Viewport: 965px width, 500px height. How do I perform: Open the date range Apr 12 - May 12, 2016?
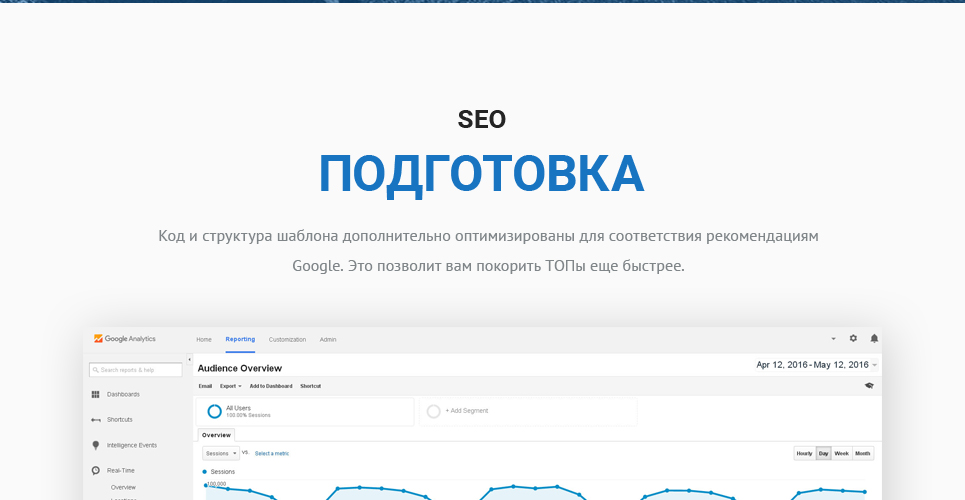[817, 365]
